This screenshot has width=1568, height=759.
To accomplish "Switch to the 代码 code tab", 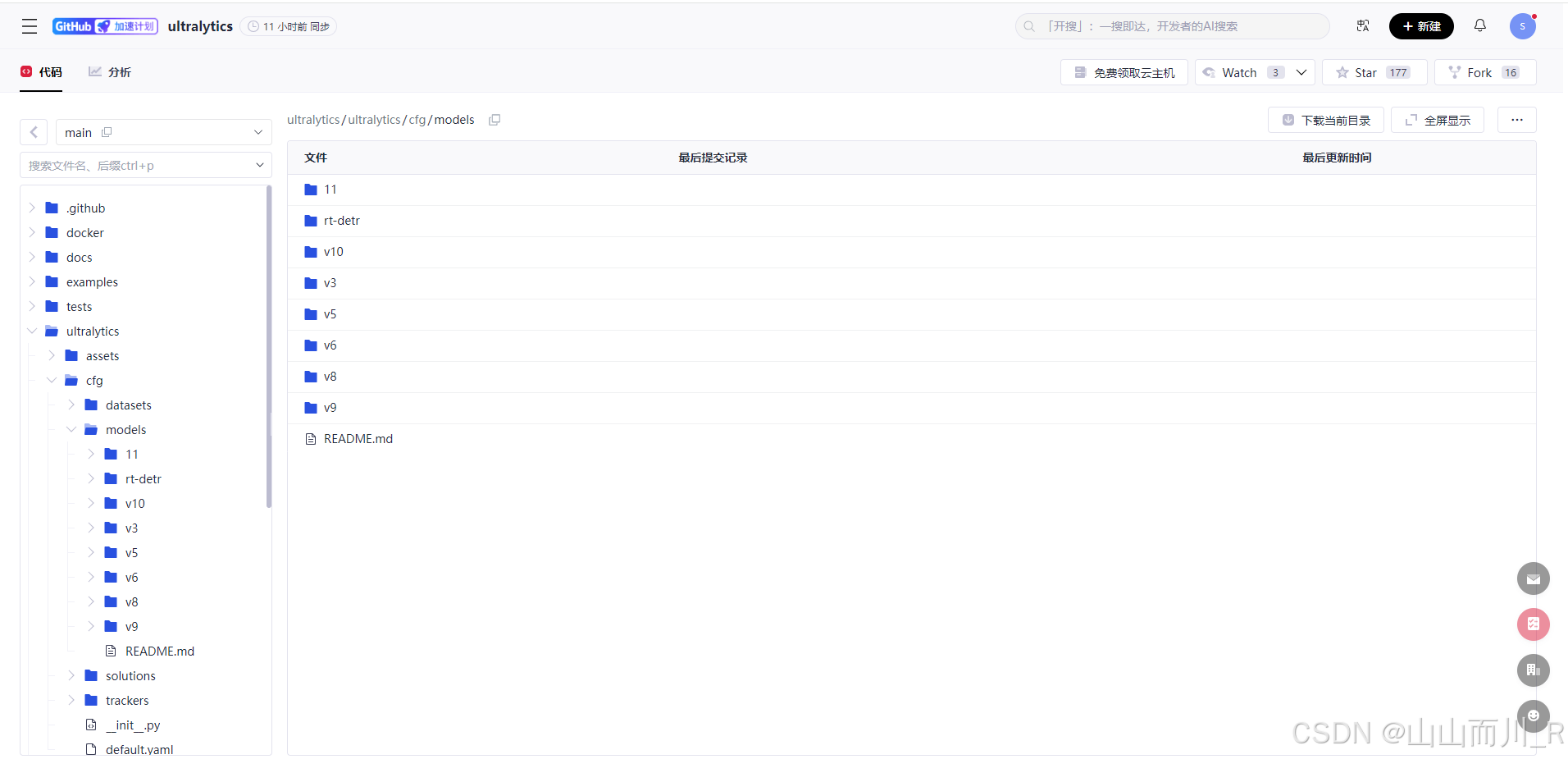I will coord(41,72).
